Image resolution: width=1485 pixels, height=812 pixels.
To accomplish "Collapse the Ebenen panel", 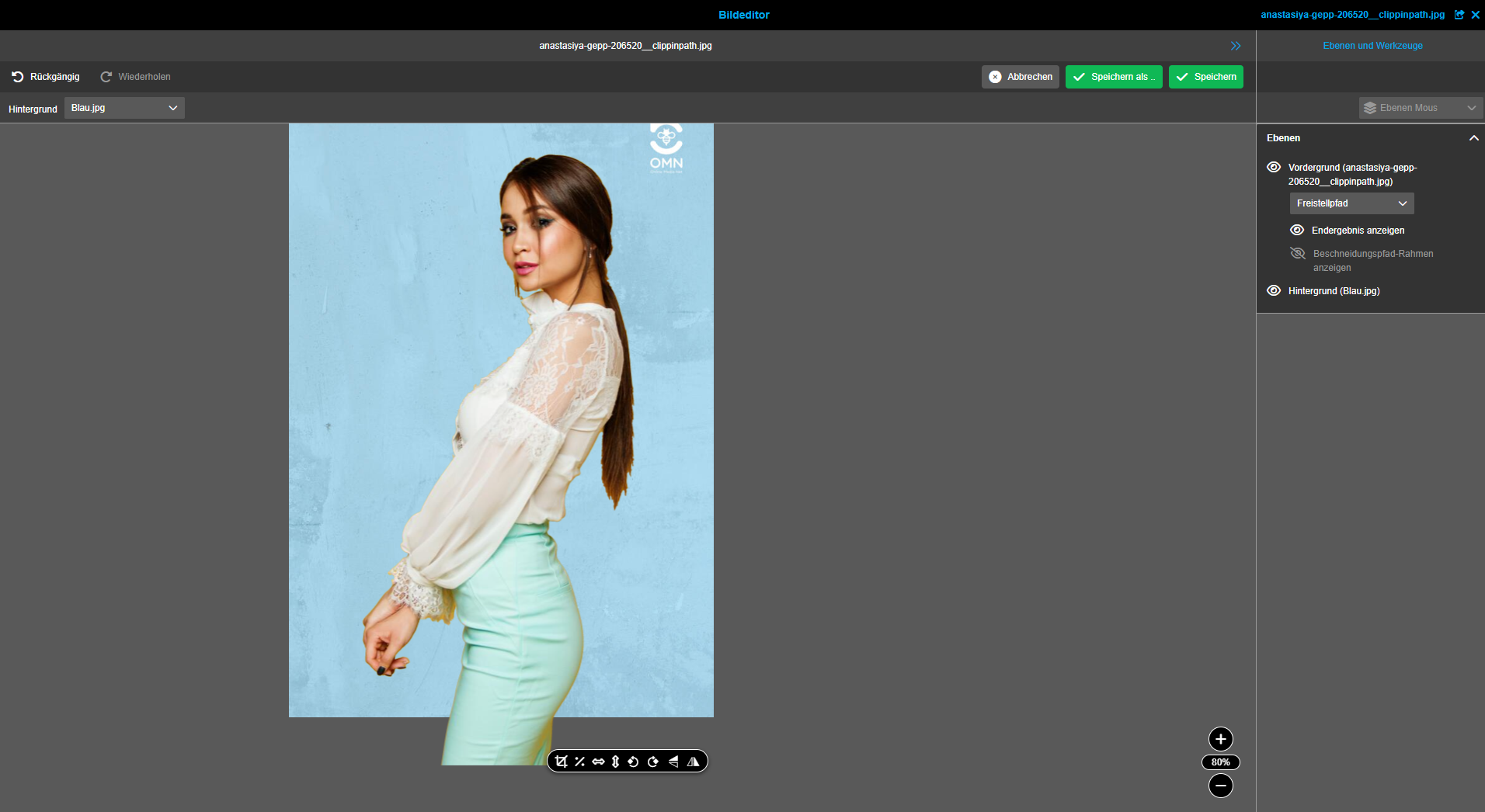I will (x=1474, y=137).
